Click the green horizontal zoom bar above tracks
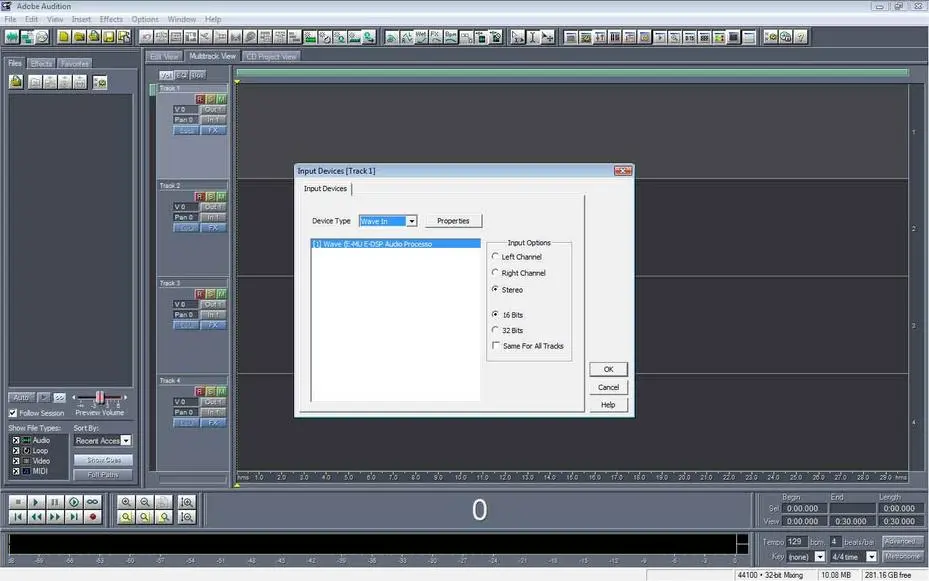The height and width of the screenshot is (581, 929). [x=572, y=72]
